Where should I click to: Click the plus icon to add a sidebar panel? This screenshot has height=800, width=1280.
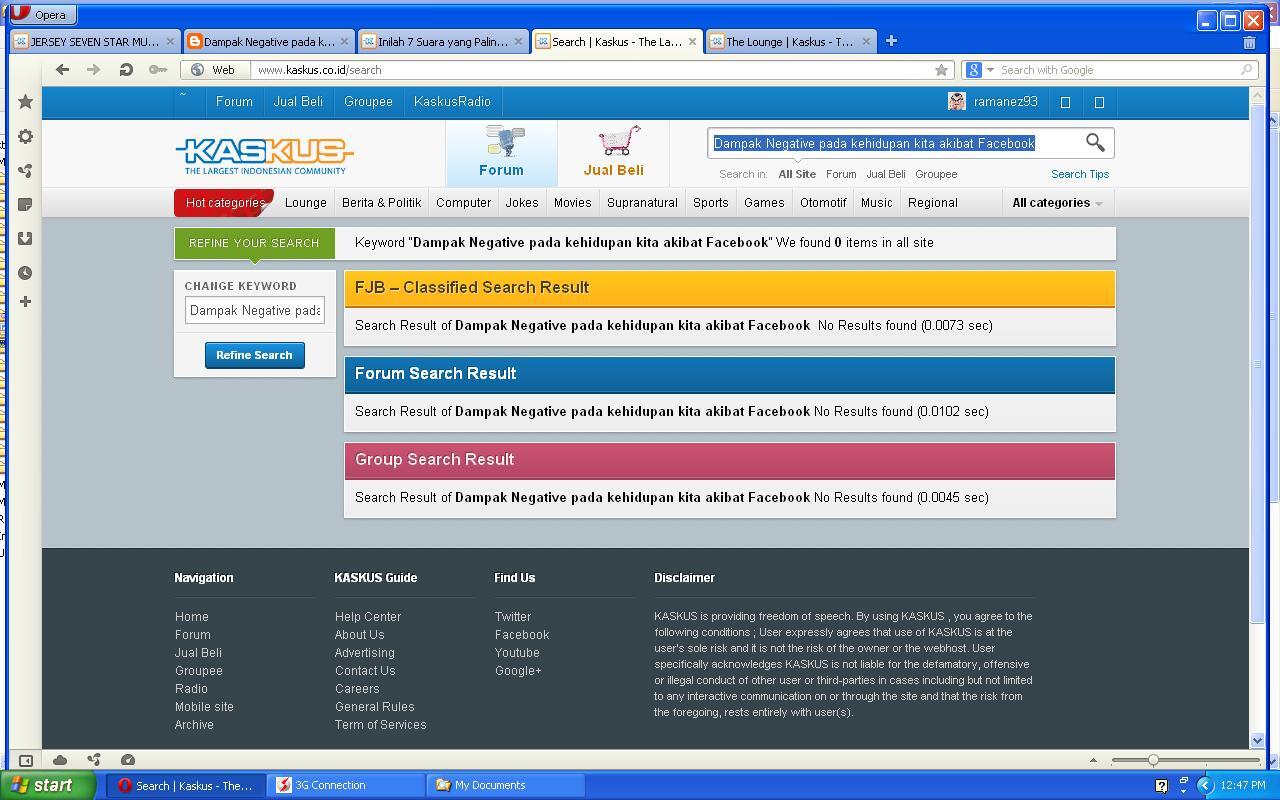point(26,301)
